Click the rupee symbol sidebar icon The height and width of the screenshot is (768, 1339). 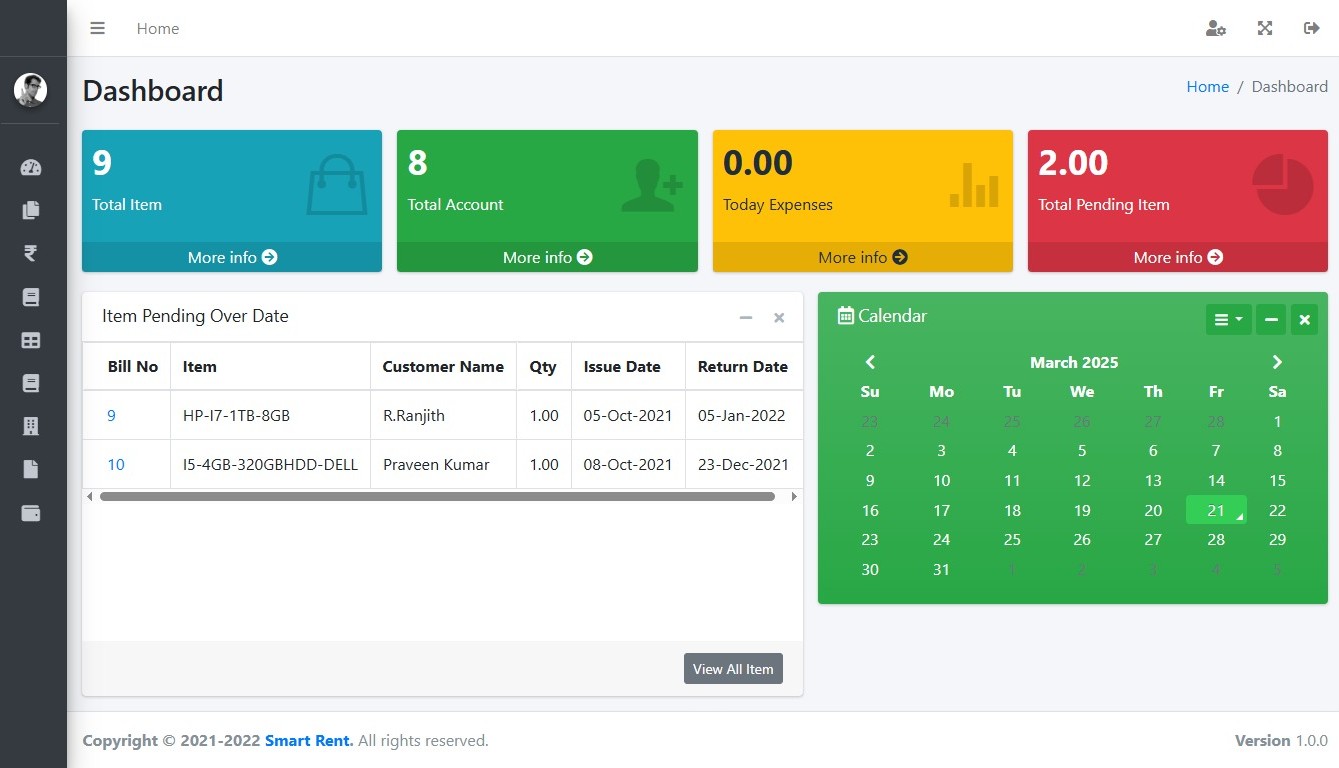(31, 254)
